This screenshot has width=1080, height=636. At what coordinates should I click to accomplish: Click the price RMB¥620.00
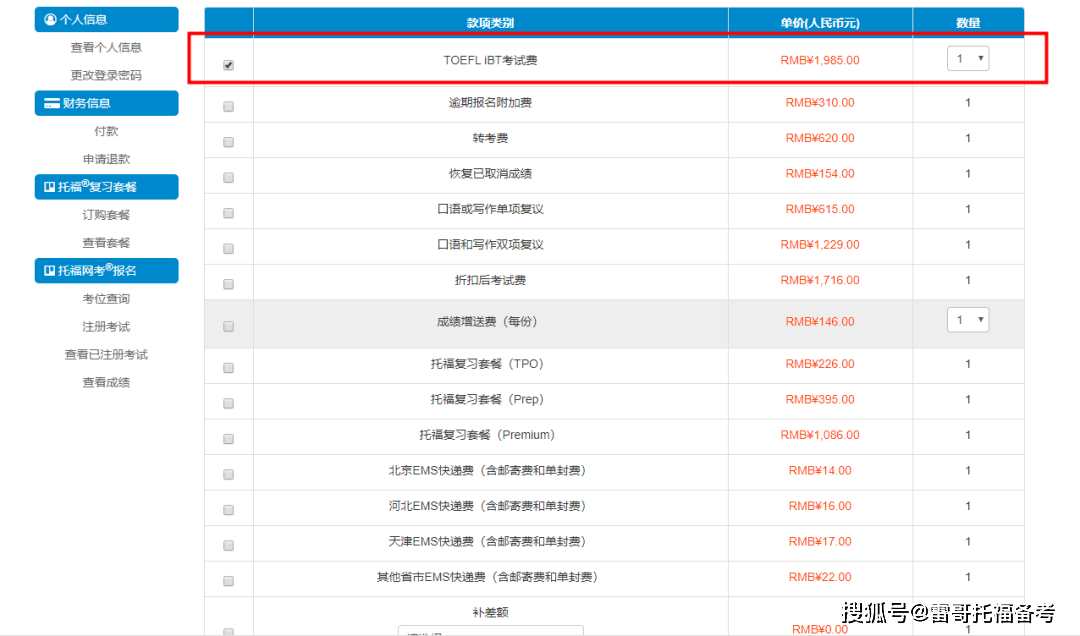(x=820, y=138)
